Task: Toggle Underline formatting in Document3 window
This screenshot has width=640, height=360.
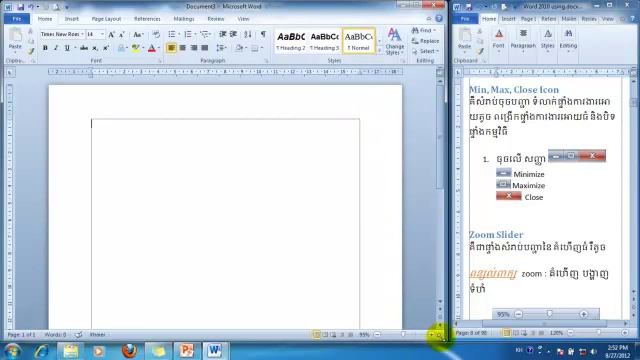Action: (x=67, y=48)
